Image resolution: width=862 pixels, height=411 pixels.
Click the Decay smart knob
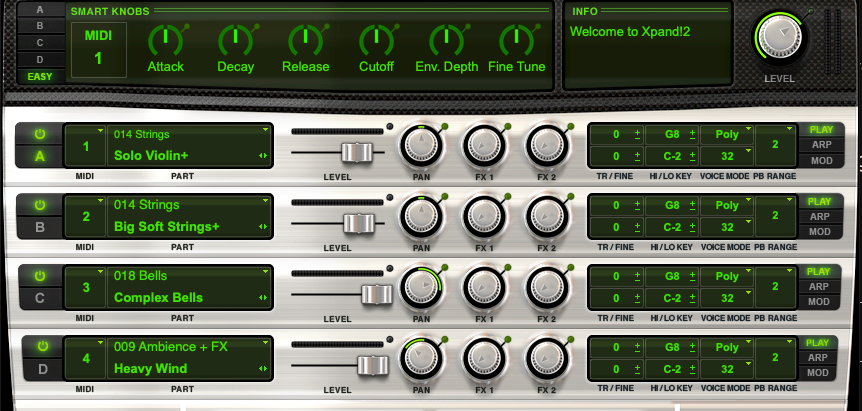click(x=235, y=39)
